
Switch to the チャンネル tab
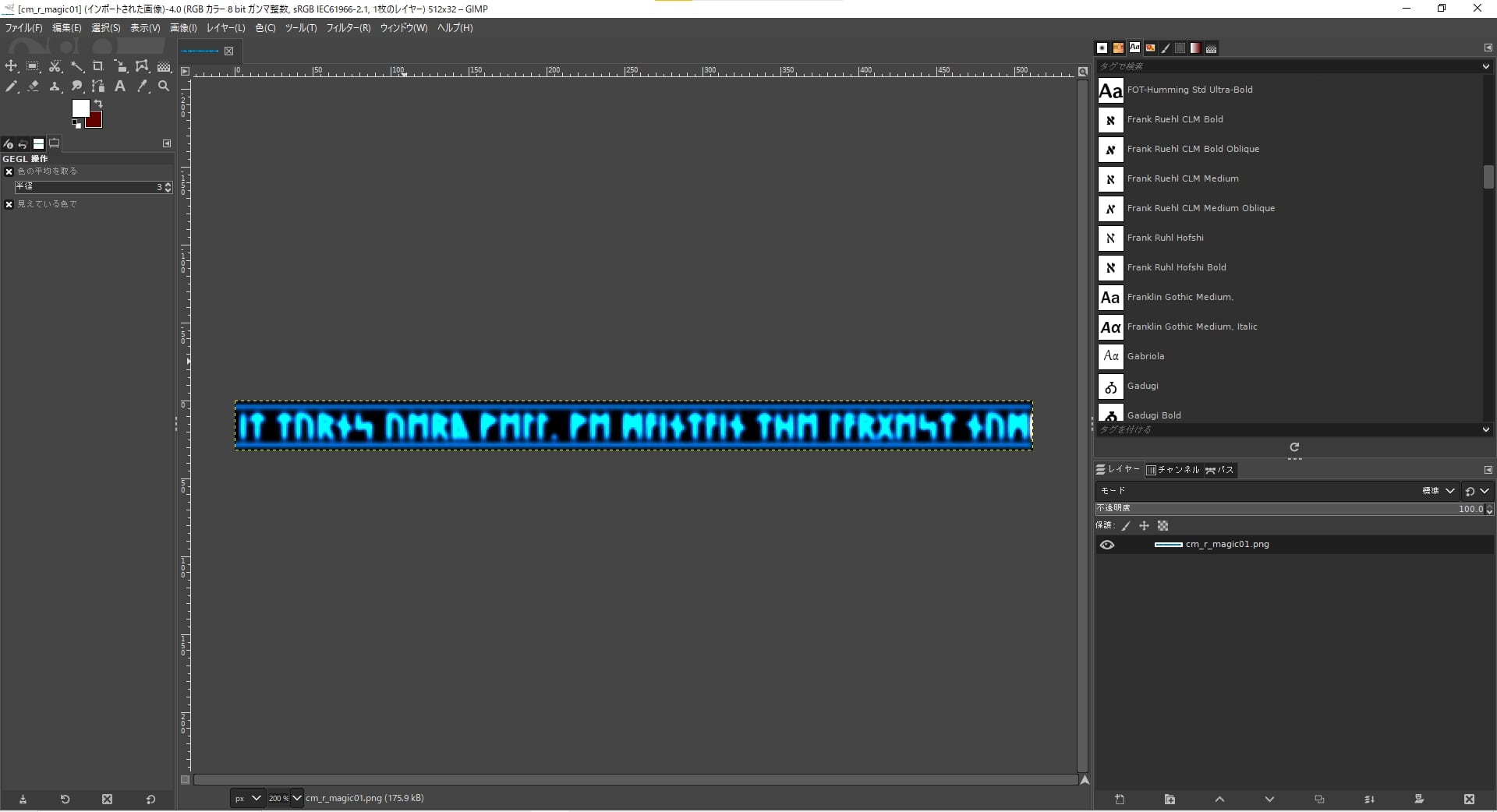coord(1175,470)
